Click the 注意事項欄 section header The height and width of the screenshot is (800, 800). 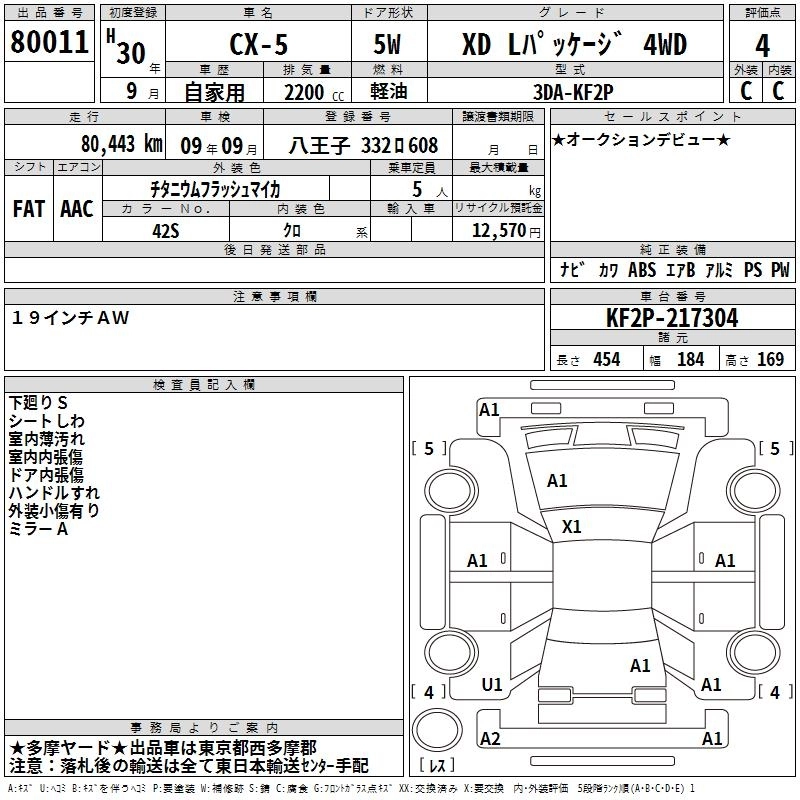click(274, 296)
